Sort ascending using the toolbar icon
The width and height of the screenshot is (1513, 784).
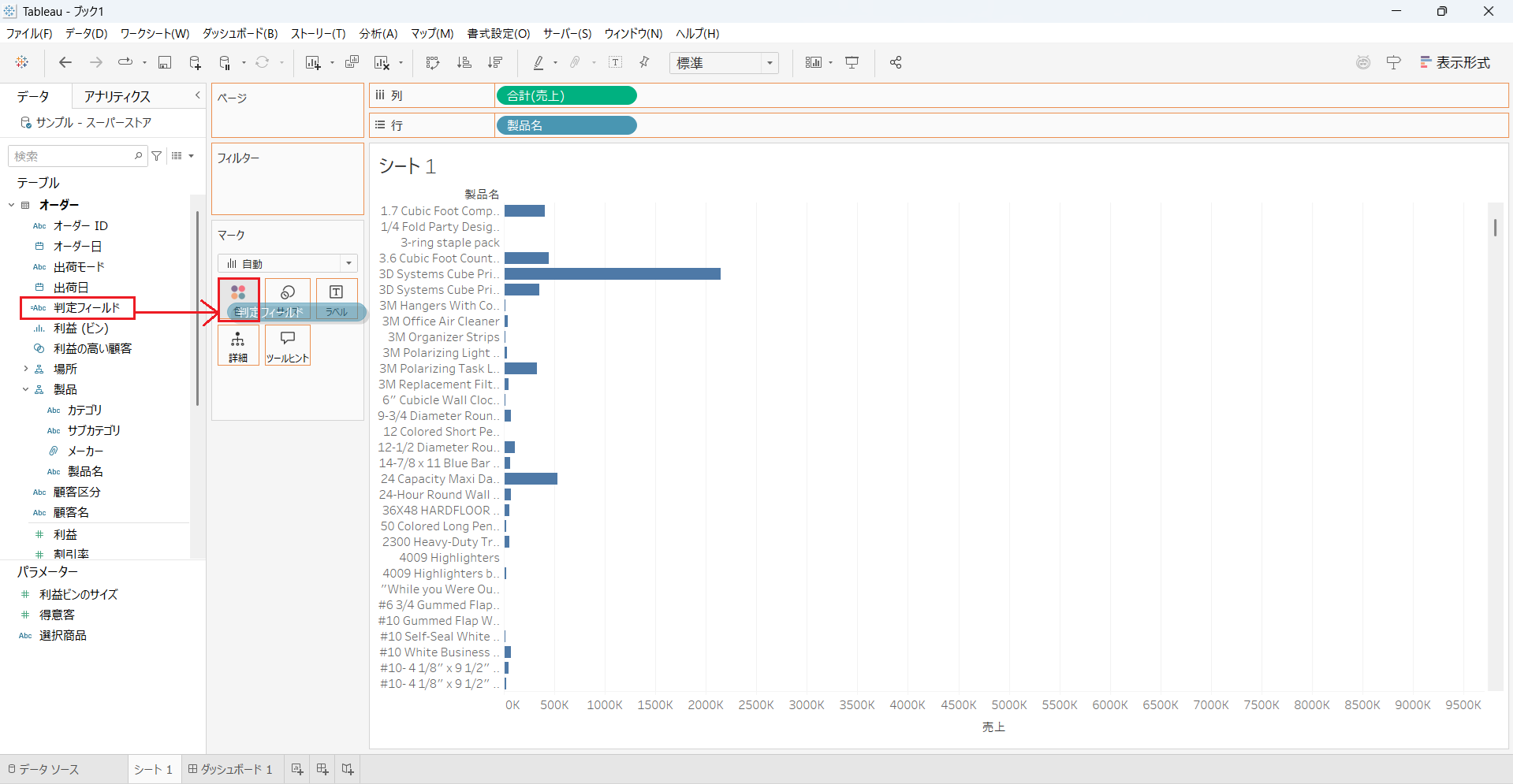point(464,63)
